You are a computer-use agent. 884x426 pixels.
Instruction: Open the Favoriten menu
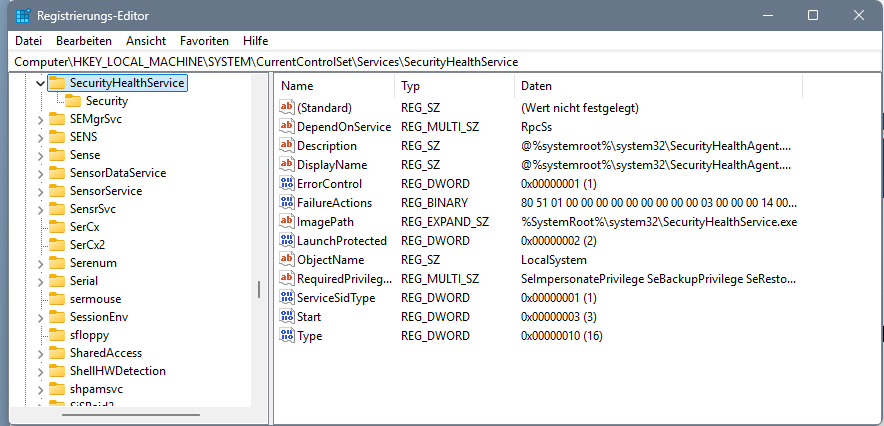[205, 41]
